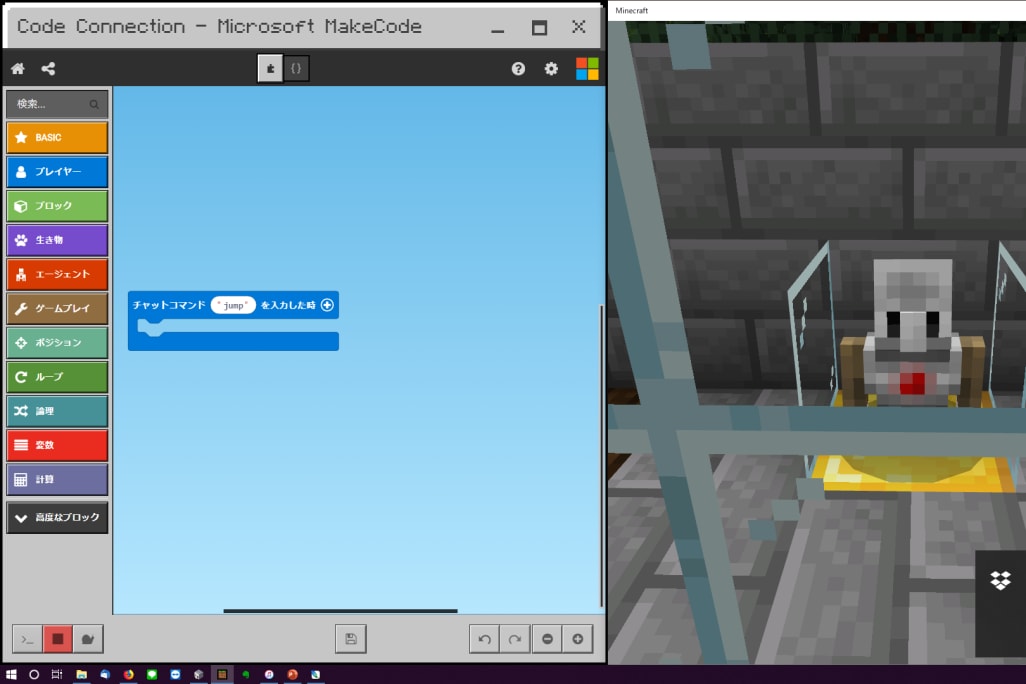Click the share project icon

pyautogui.click(x=48, y=69)
